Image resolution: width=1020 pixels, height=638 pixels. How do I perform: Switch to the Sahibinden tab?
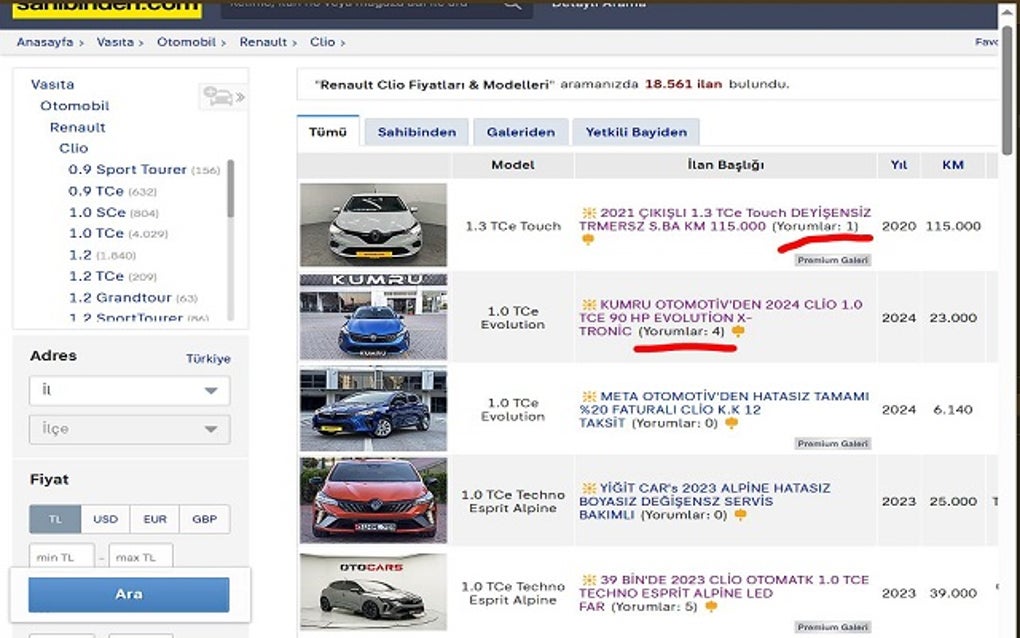click(415, 131)
